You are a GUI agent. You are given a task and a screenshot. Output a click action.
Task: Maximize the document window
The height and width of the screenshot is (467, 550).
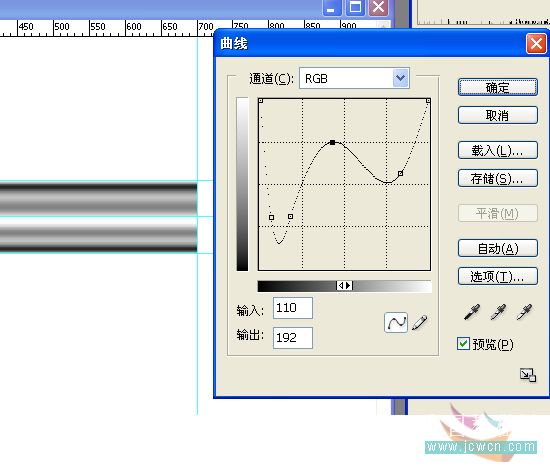pos(355,7)
